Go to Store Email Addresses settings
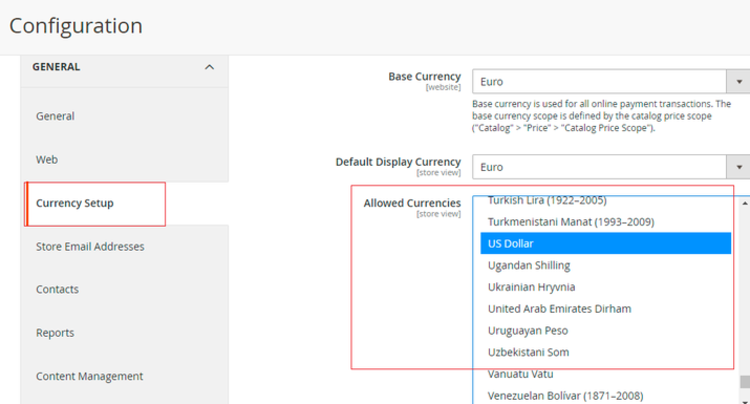The height and width of the screenshot is (404, 750). pos(90,246)
